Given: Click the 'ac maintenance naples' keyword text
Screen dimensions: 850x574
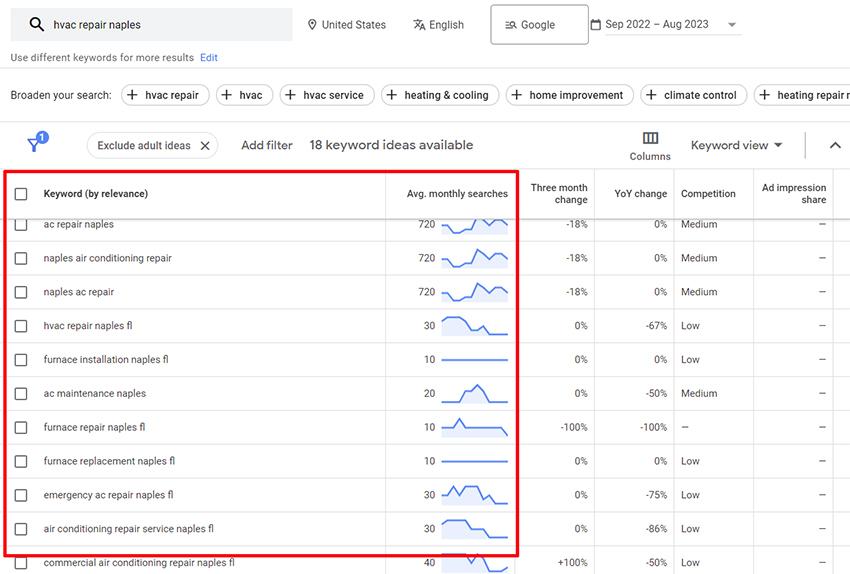Looking at the screenshot, I should pos(95,394).
